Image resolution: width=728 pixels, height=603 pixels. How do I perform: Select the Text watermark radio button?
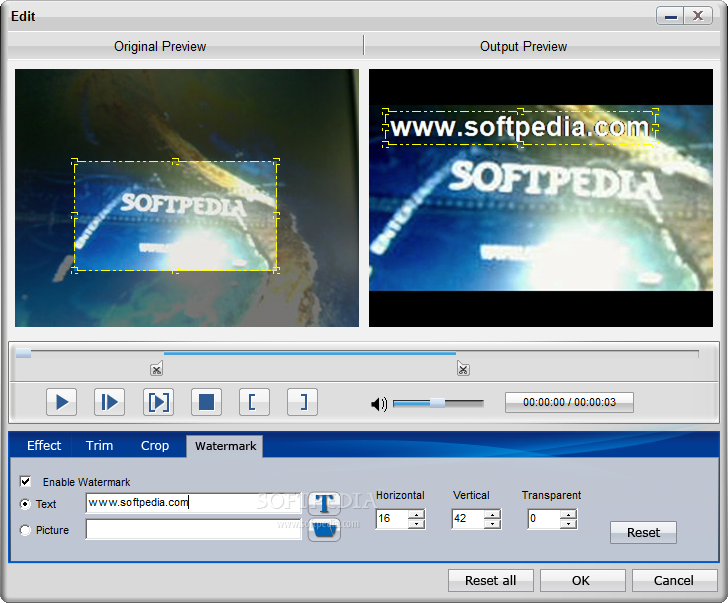[x=25, y=504]
